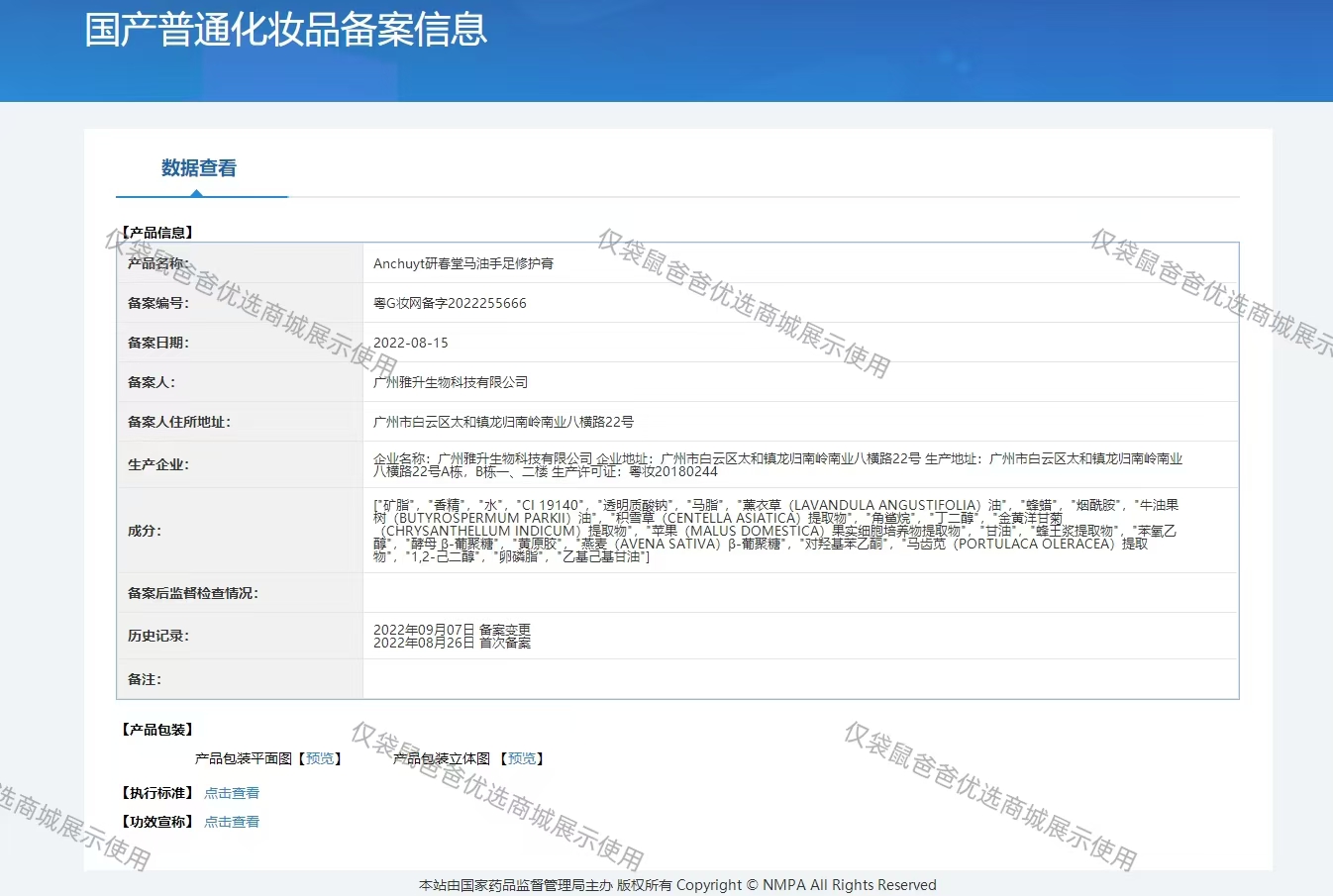Click the 成分 ingredients list text
This screenshot has width=1333, height=896.
pos(775,531)
